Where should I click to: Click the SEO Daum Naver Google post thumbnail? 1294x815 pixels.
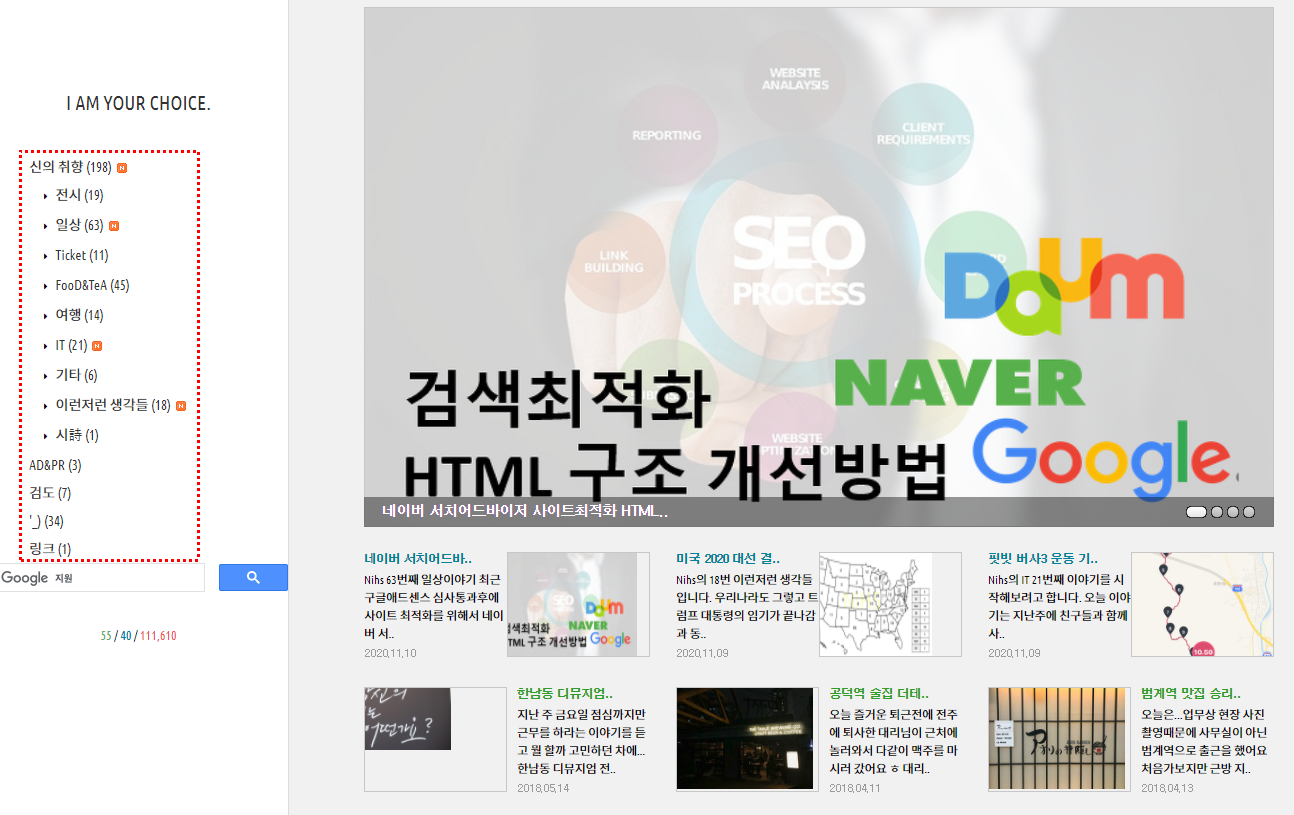[x=578, y=604]
